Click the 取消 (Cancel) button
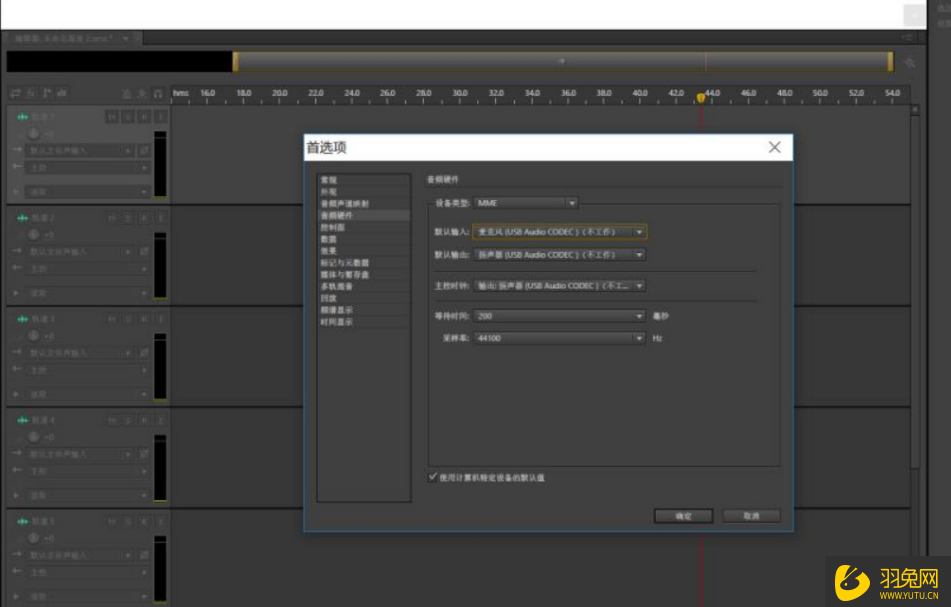Screen dimensions: 951x607 [x=752, y=516]
